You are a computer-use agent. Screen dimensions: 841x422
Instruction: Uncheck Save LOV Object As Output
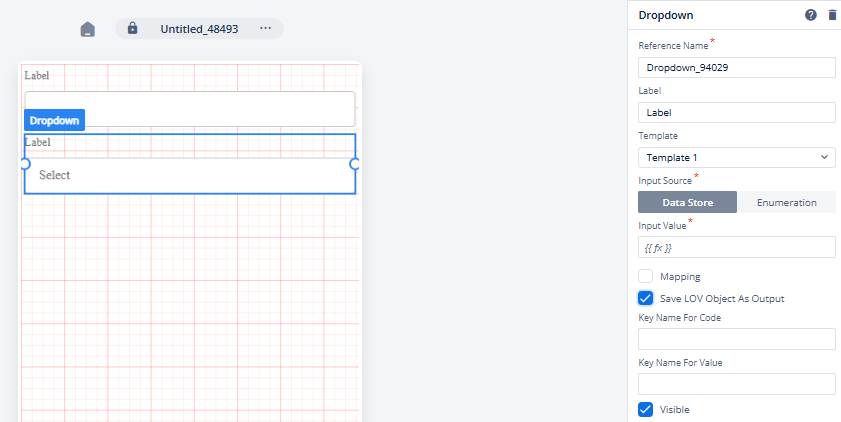[x=645, y=298]
